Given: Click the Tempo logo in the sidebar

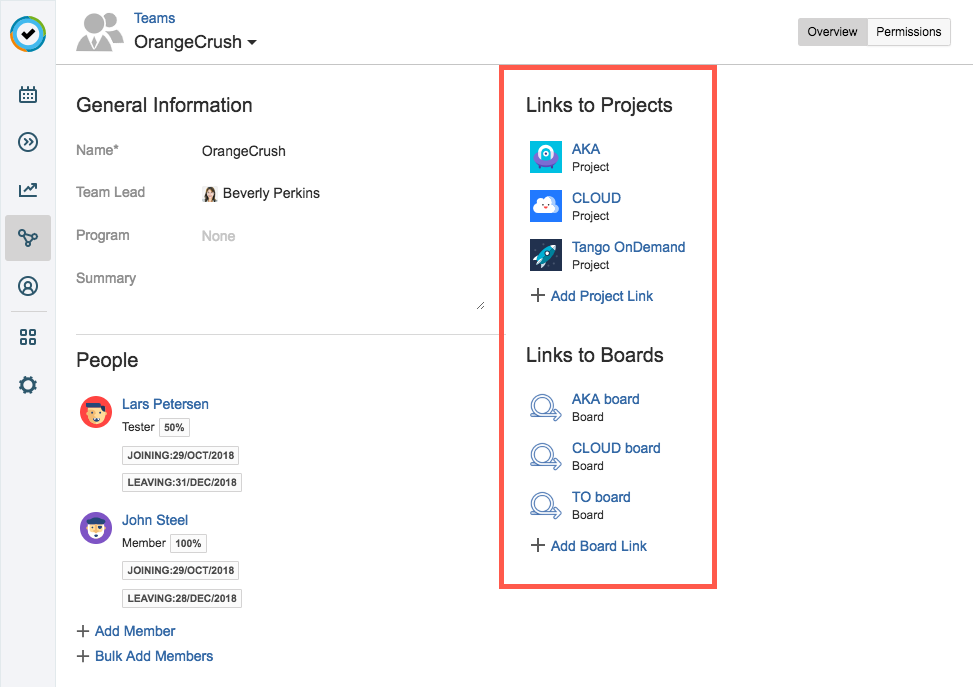Looking at the screenshot, I should click(28, 33).
